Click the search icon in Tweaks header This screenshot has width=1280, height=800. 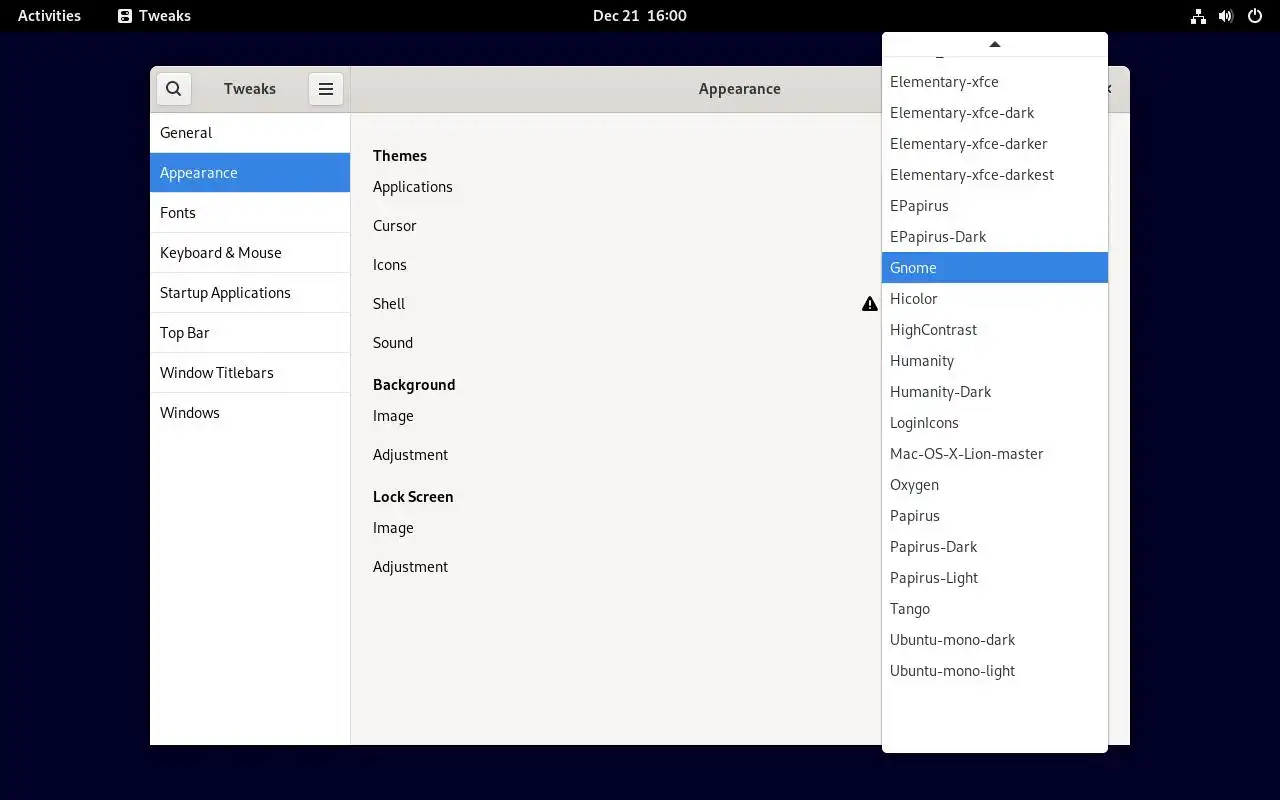tap(174, 88)
